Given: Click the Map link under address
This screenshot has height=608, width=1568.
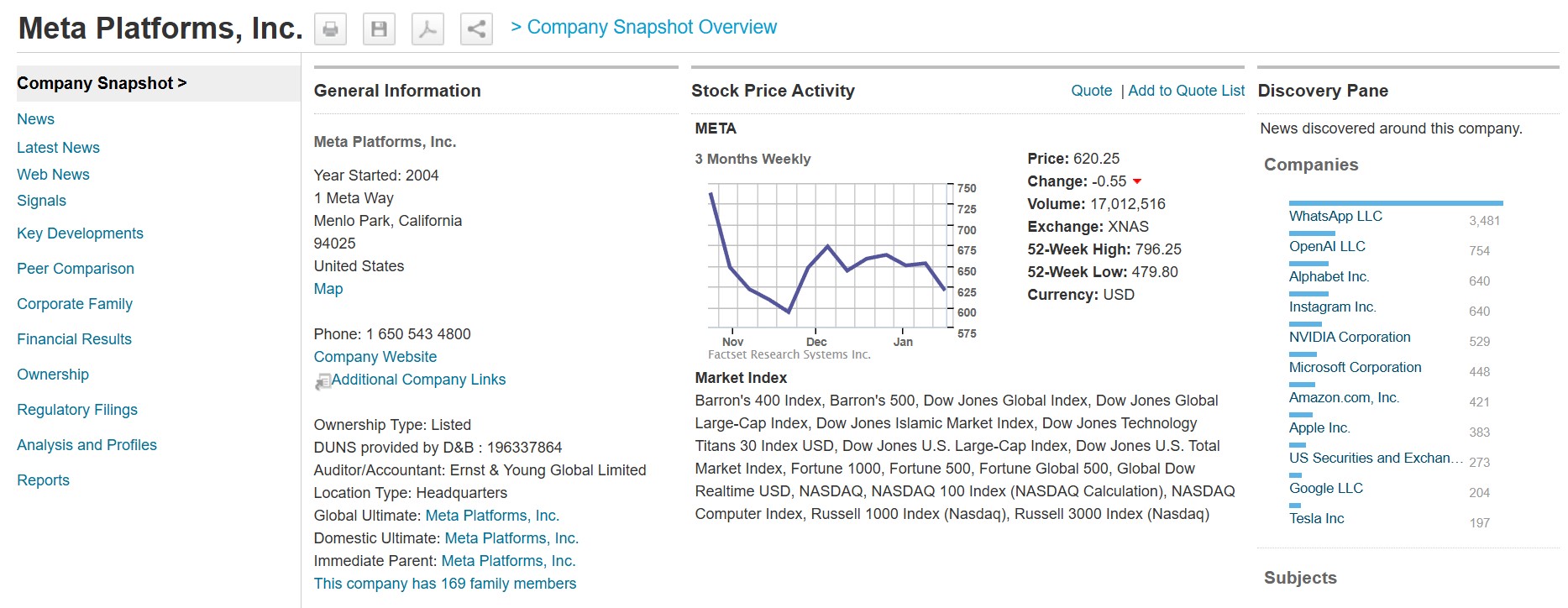Looking at the screenshot, I should [x=328, y=289].
